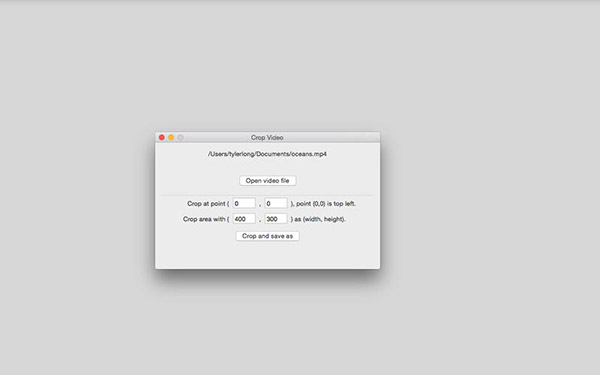Focus the crop point X field
This screenshot has width=600, height=375.
pos(244,203)
